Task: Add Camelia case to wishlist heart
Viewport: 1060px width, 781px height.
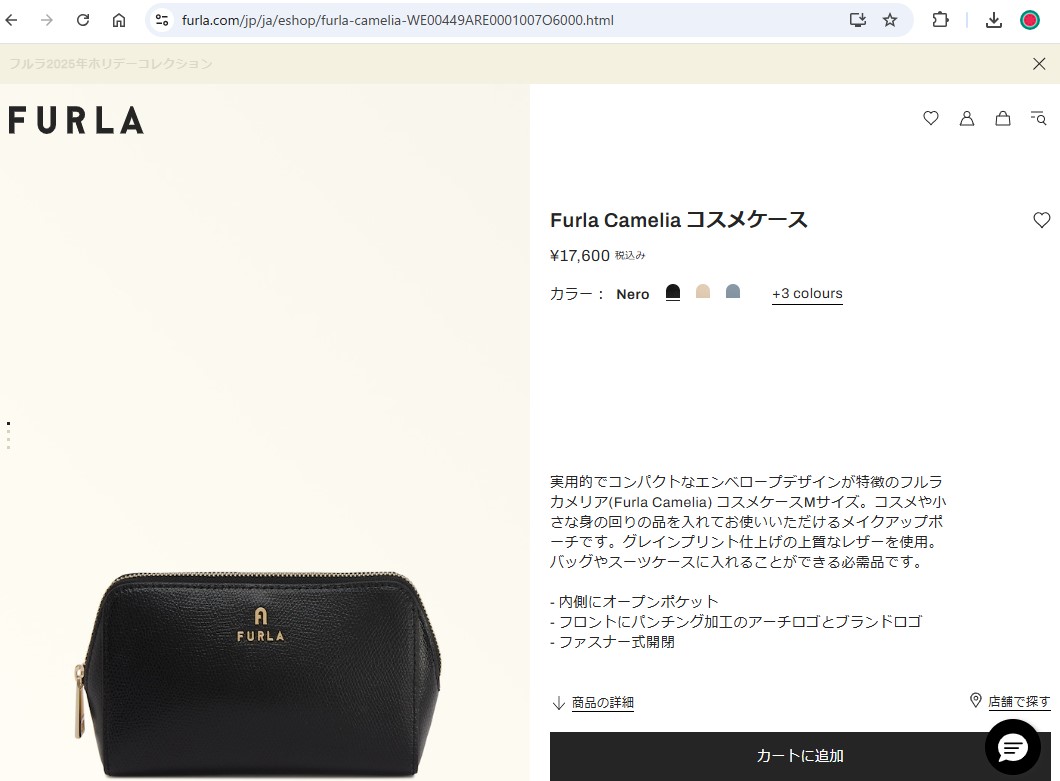Action: point(1042,220)
